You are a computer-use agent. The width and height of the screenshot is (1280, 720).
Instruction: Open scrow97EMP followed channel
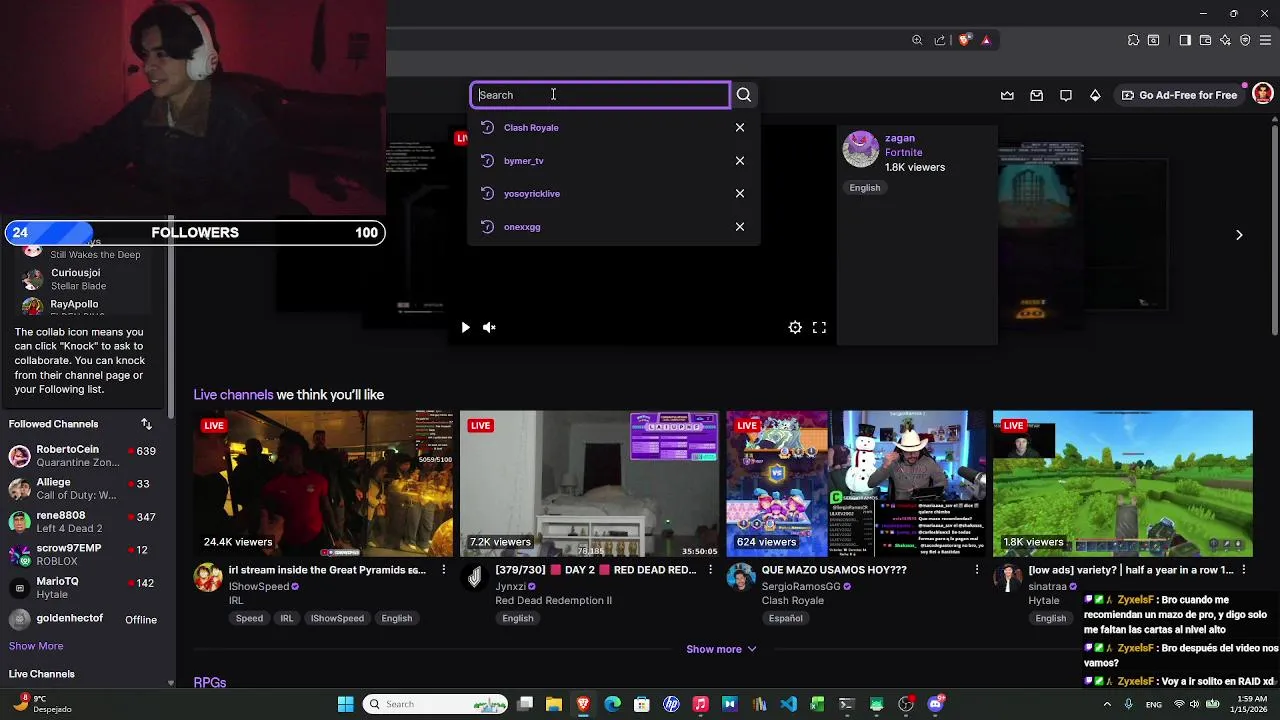coord(85,555)
